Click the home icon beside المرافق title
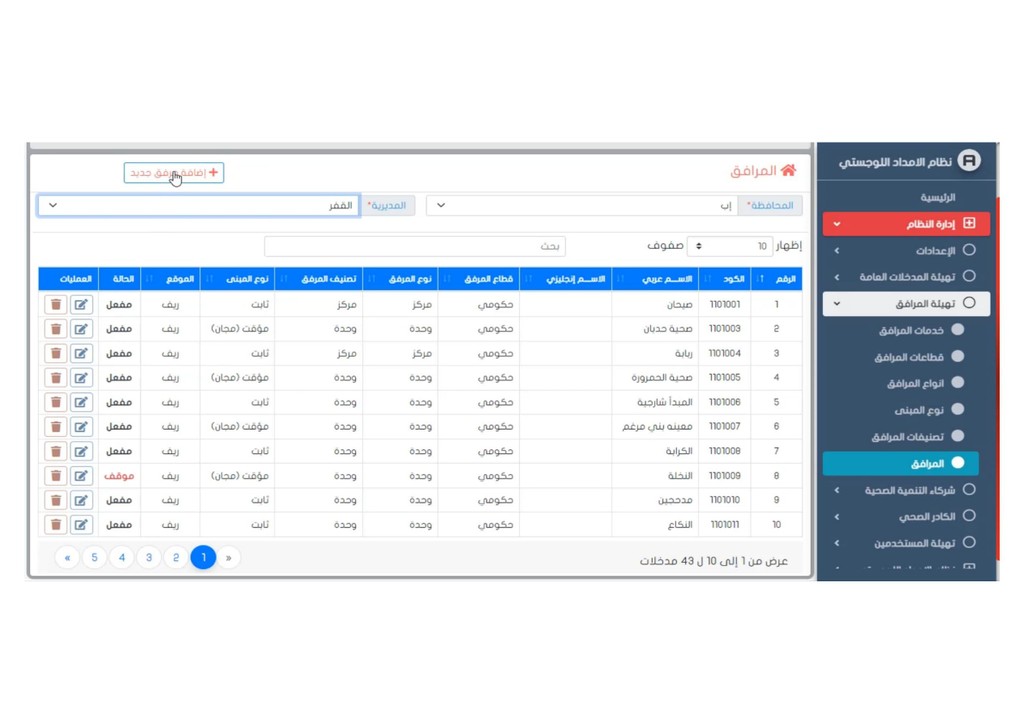The image size is (1024, 724). 788,170
